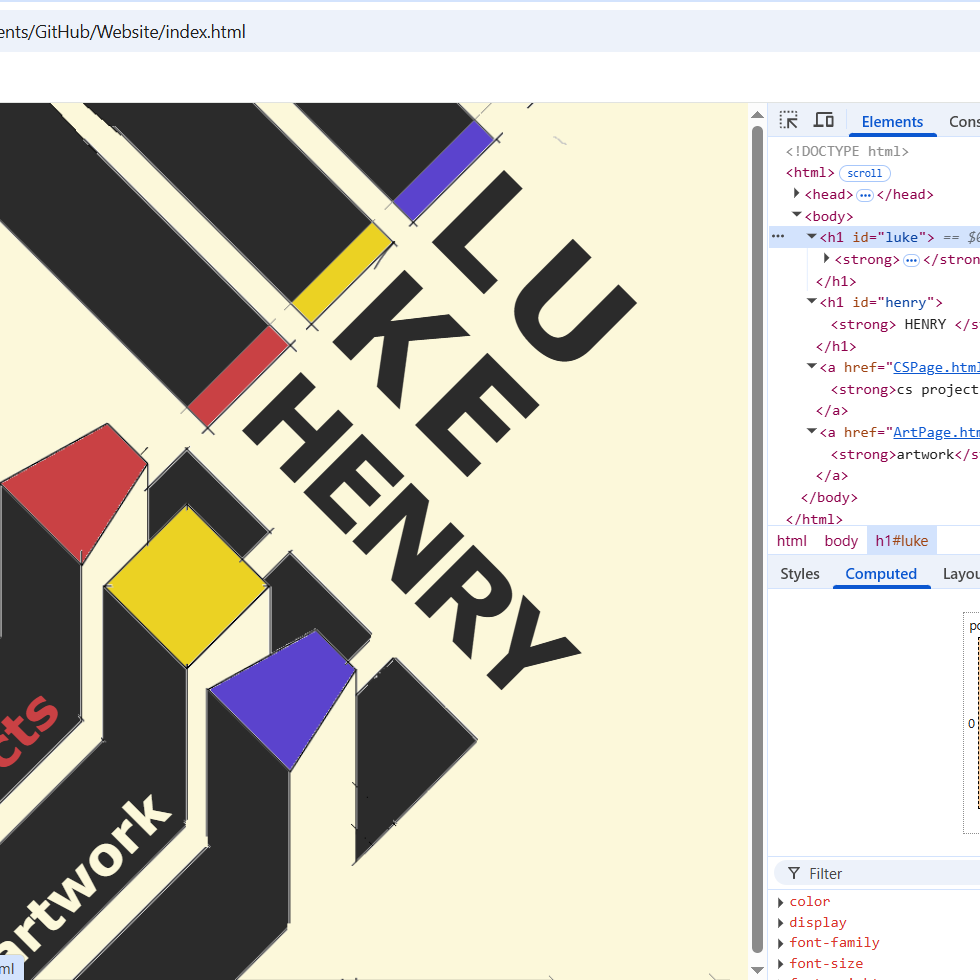Screen dimensions: 980x980
Task: Expand the color computed property
Action: click(x=781, y=902)
